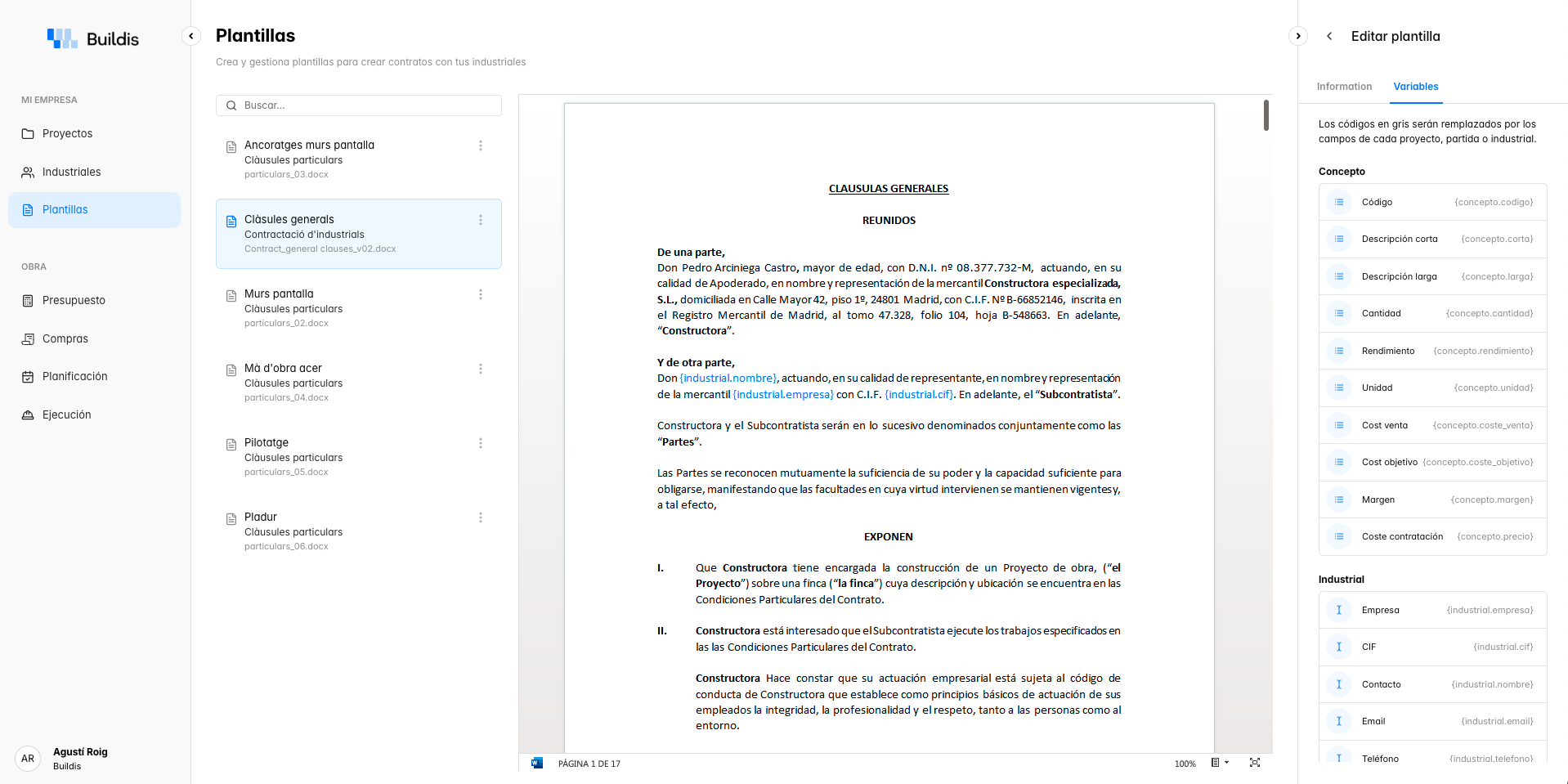Click the Cost objetivo variable icon
This screenshot has height=784, width=1568.
[1339, 462]
